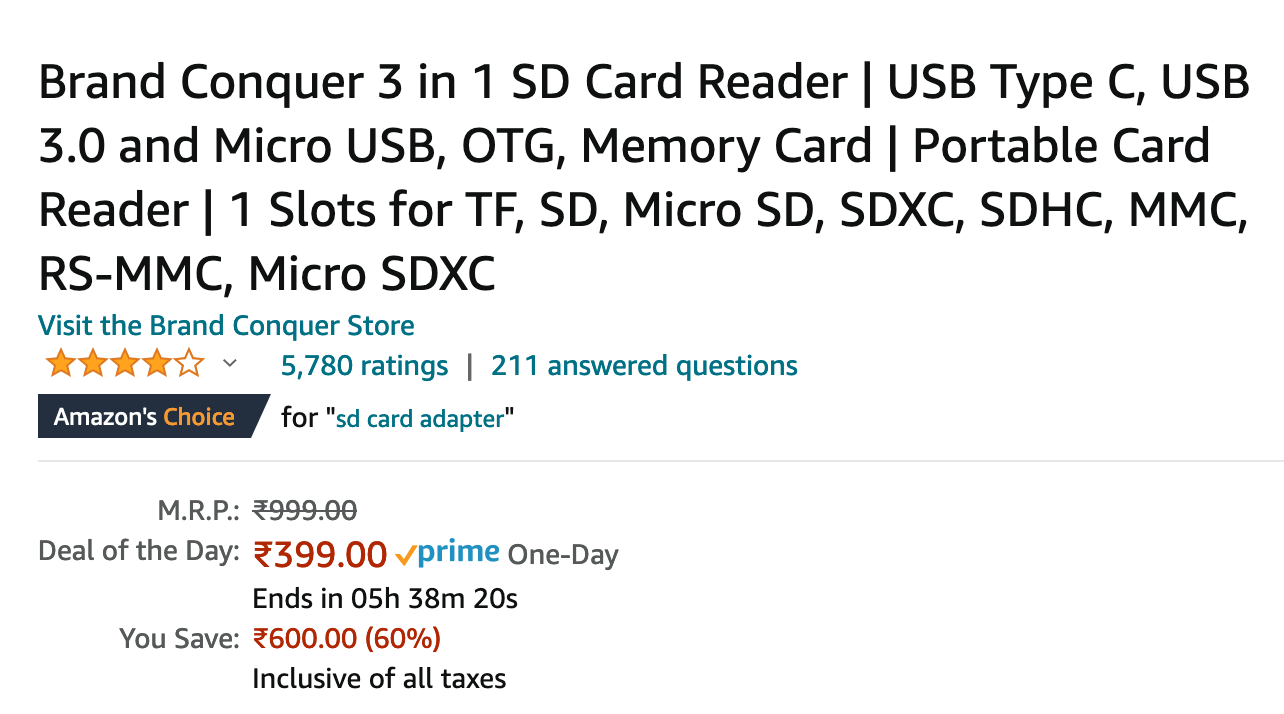Click the product title heading text
The height and width of the screenshot is (714, 1284).
(643, 178)
